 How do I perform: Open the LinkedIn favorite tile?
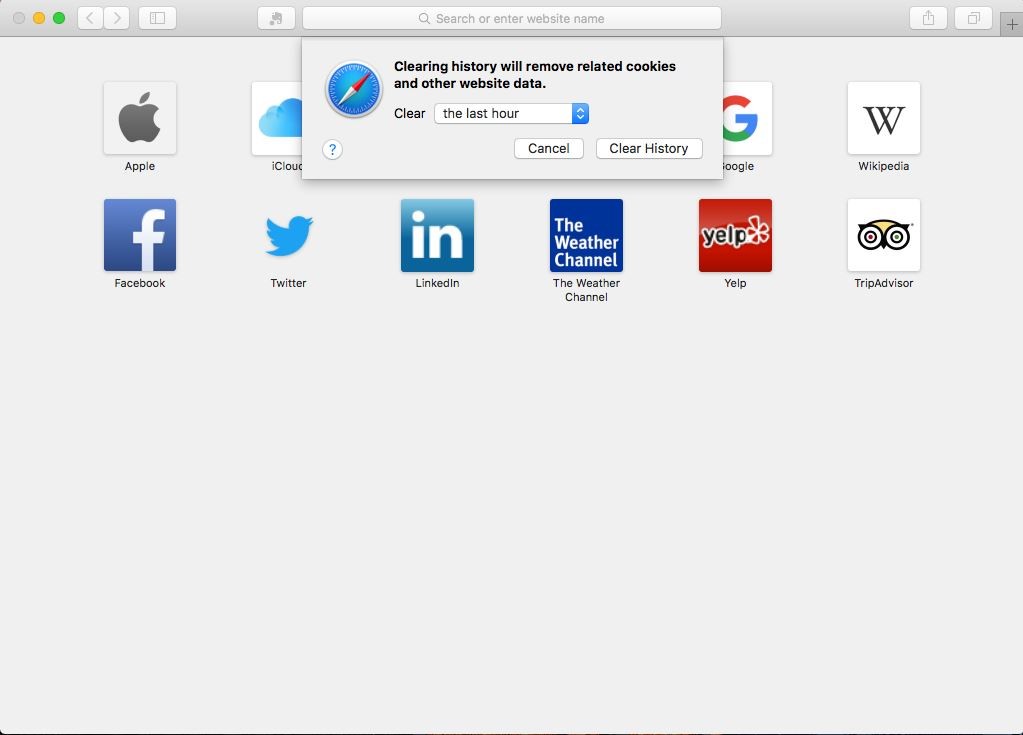tap(437, 235)
